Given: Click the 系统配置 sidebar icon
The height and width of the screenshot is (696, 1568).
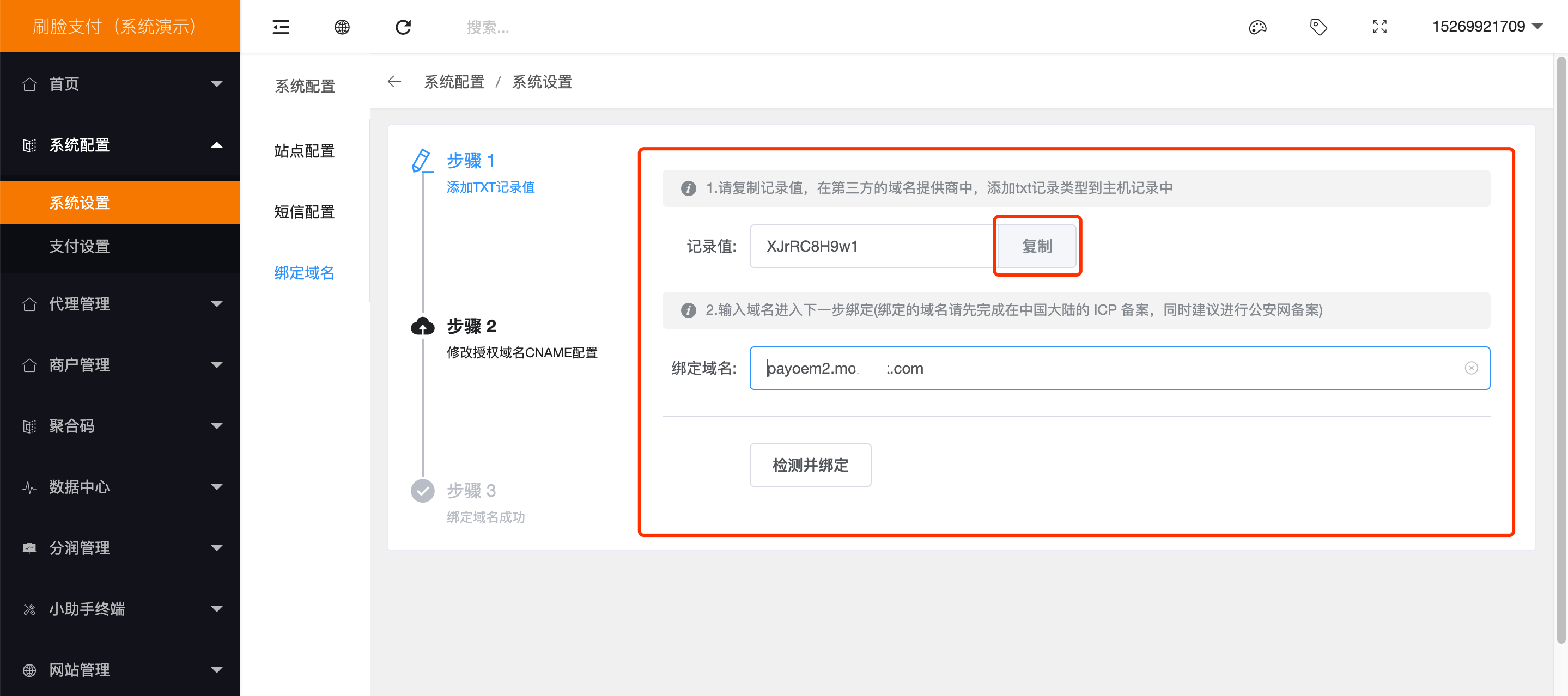Looking at the screenshot, I should [29, 145].
